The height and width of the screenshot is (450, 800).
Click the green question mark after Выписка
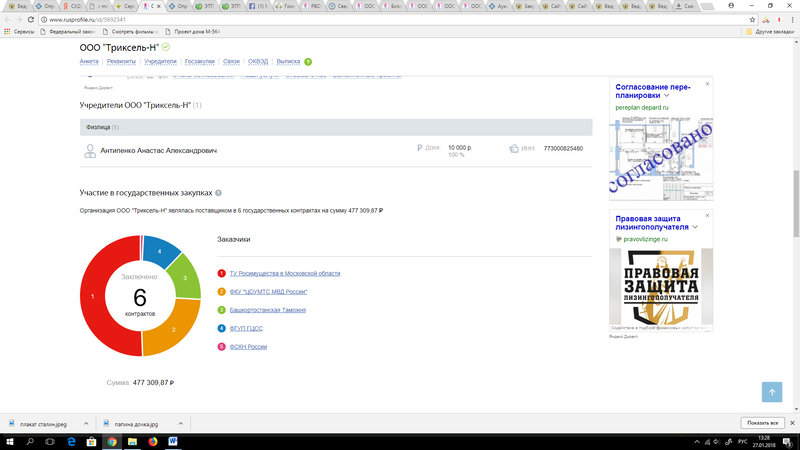coord(308,62)
